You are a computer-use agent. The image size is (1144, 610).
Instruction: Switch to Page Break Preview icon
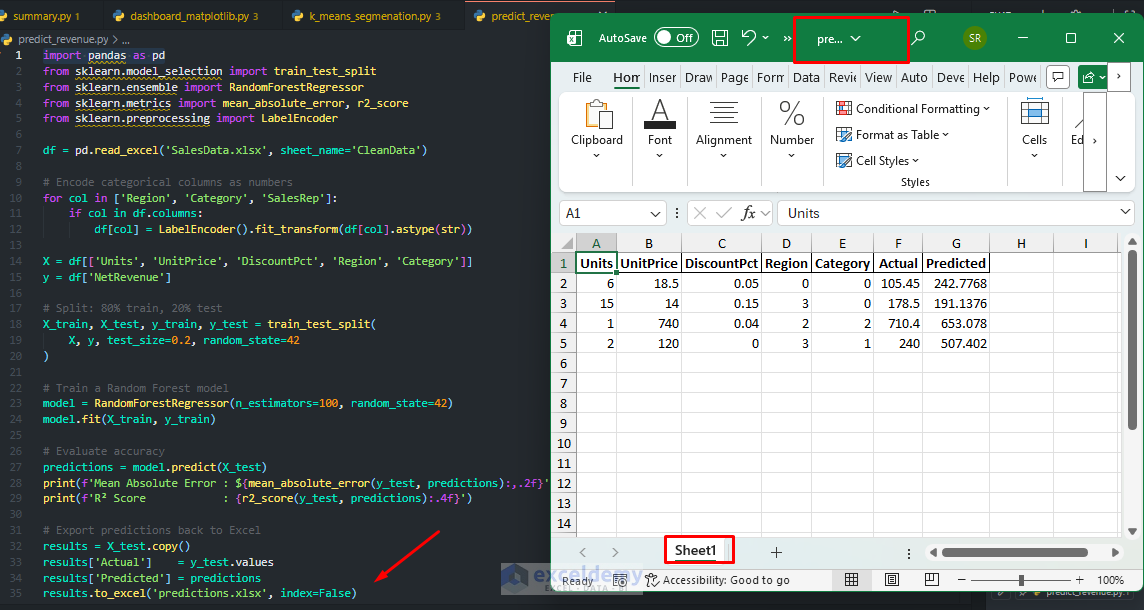932,579
